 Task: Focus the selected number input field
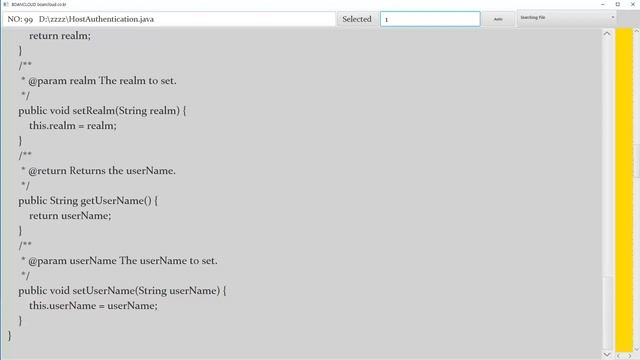pos(430,19)
